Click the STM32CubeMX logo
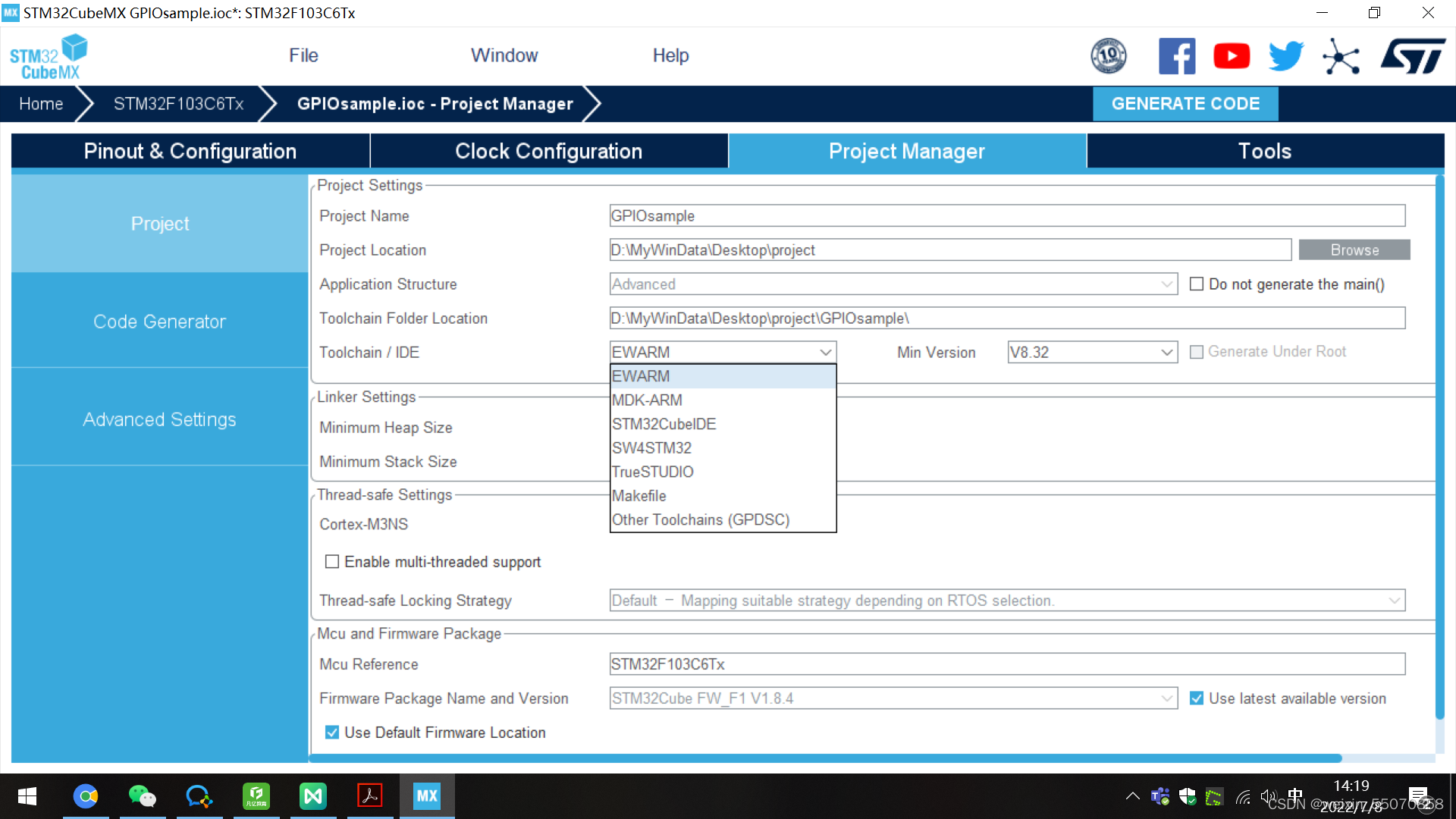 click(49, 56)
